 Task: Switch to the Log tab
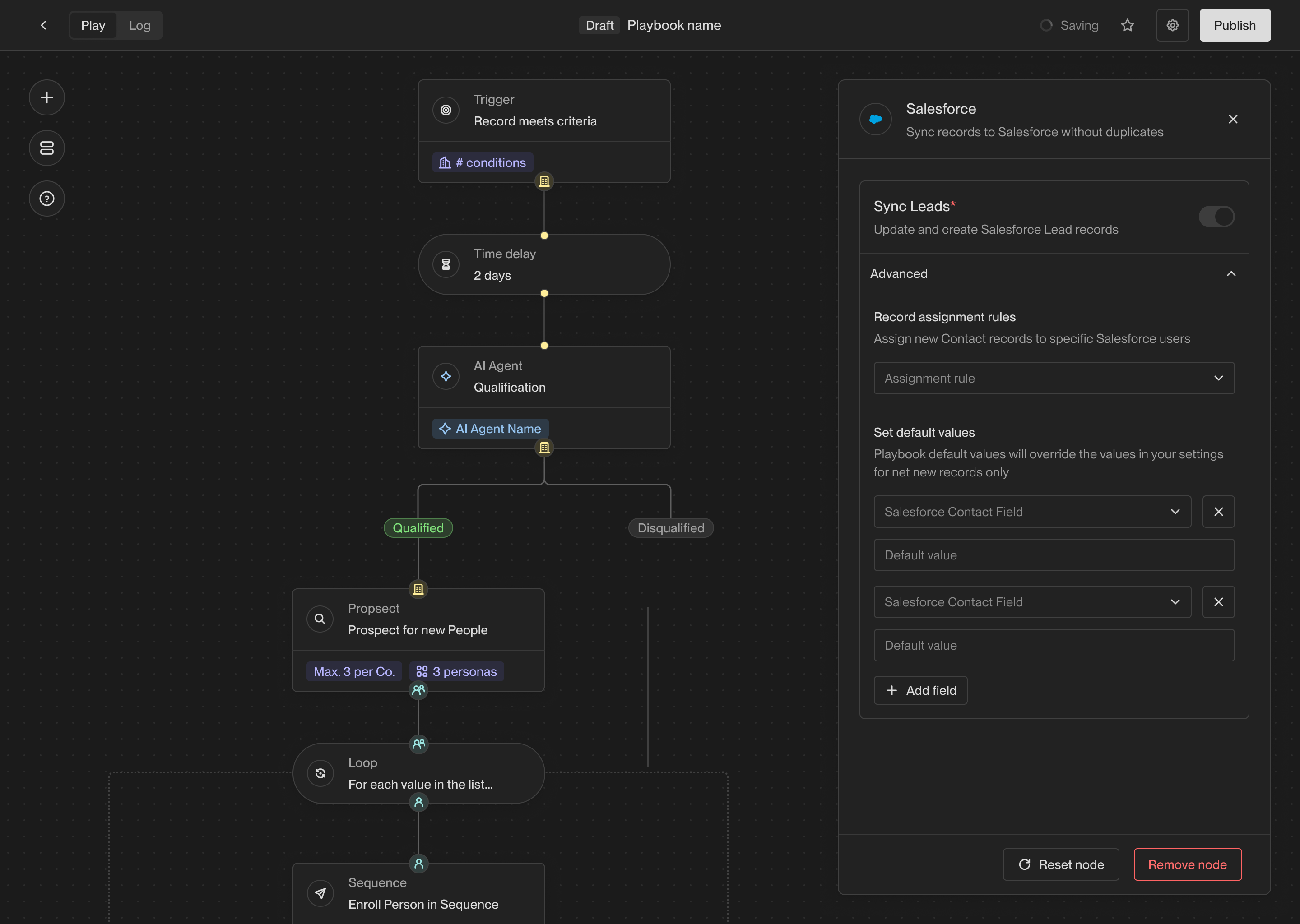tap(139, 26)
